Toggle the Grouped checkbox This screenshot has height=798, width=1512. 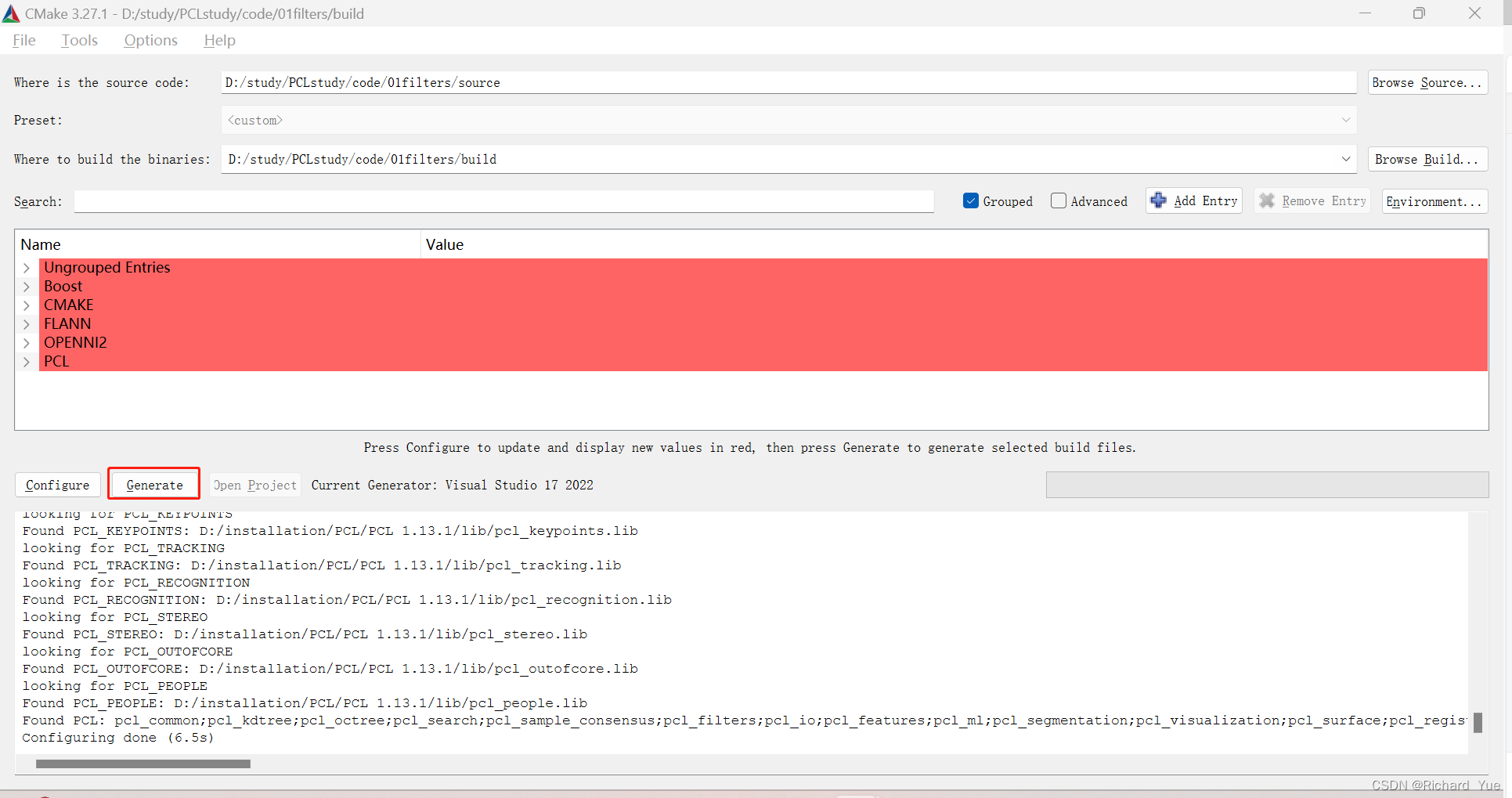971,200
